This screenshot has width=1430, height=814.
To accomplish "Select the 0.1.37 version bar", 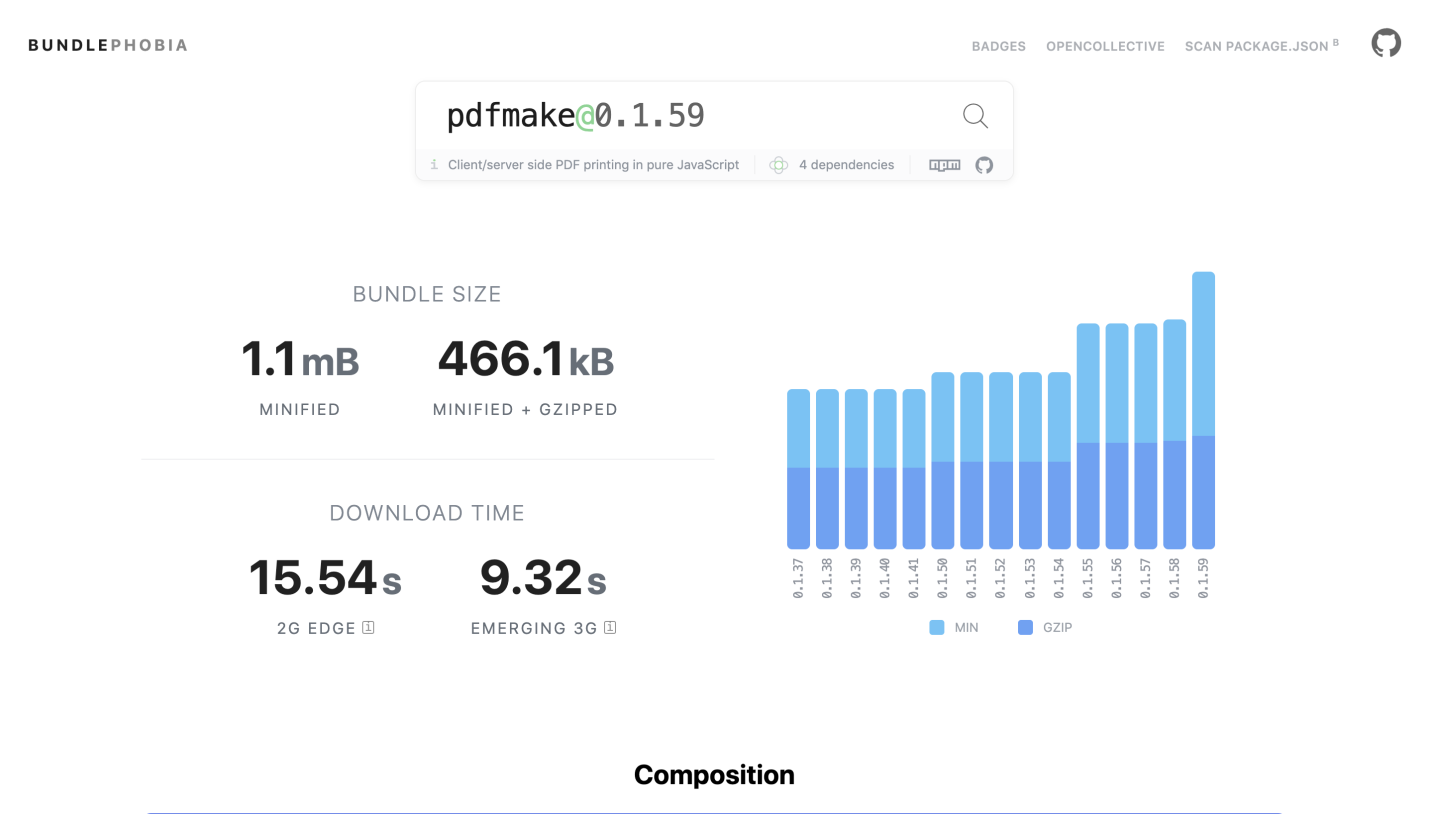I will coord(798,469).
